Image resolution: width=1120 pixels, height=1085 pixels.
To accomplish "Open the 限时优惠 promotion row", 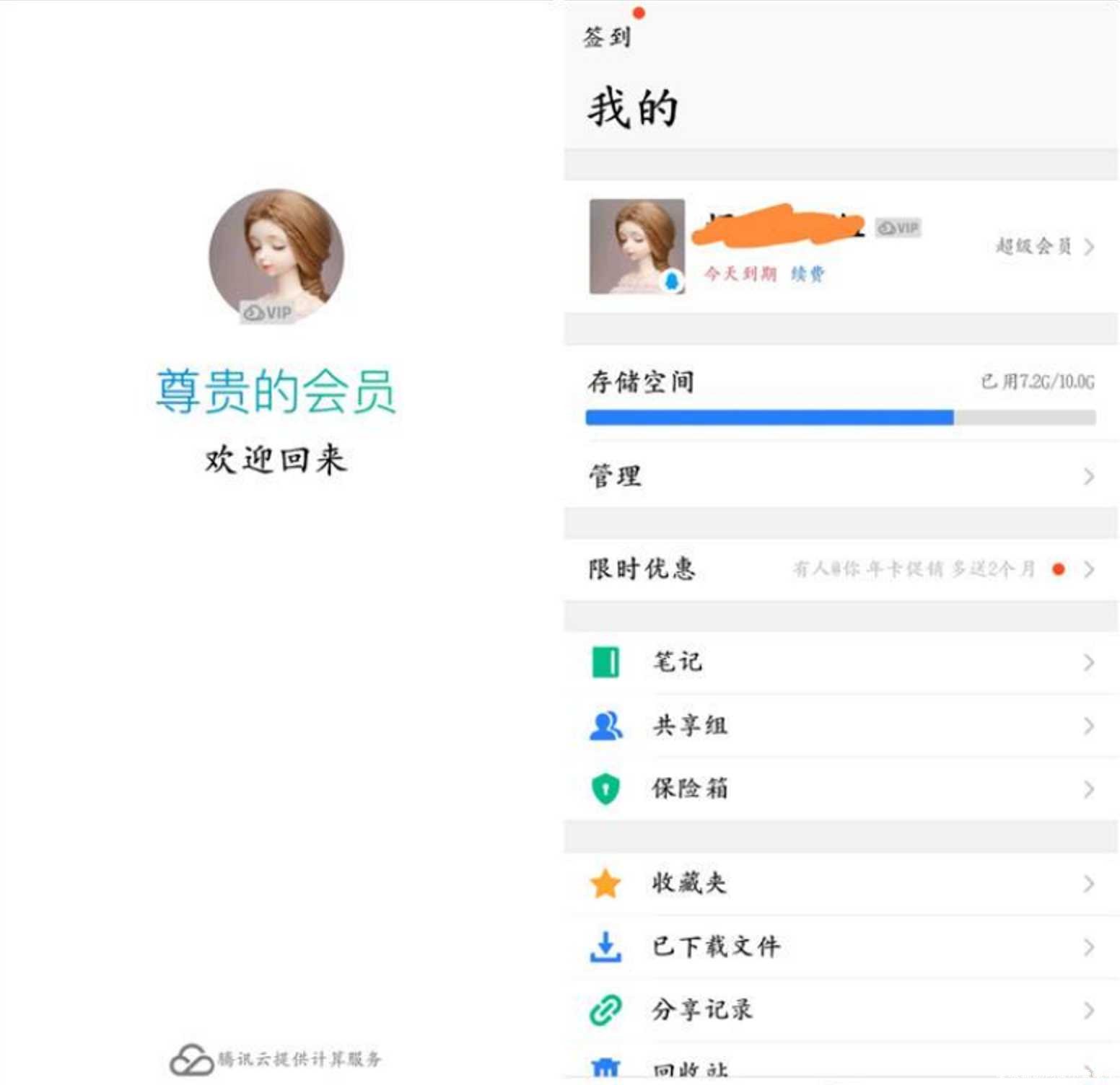I will (x=841, y=569).
